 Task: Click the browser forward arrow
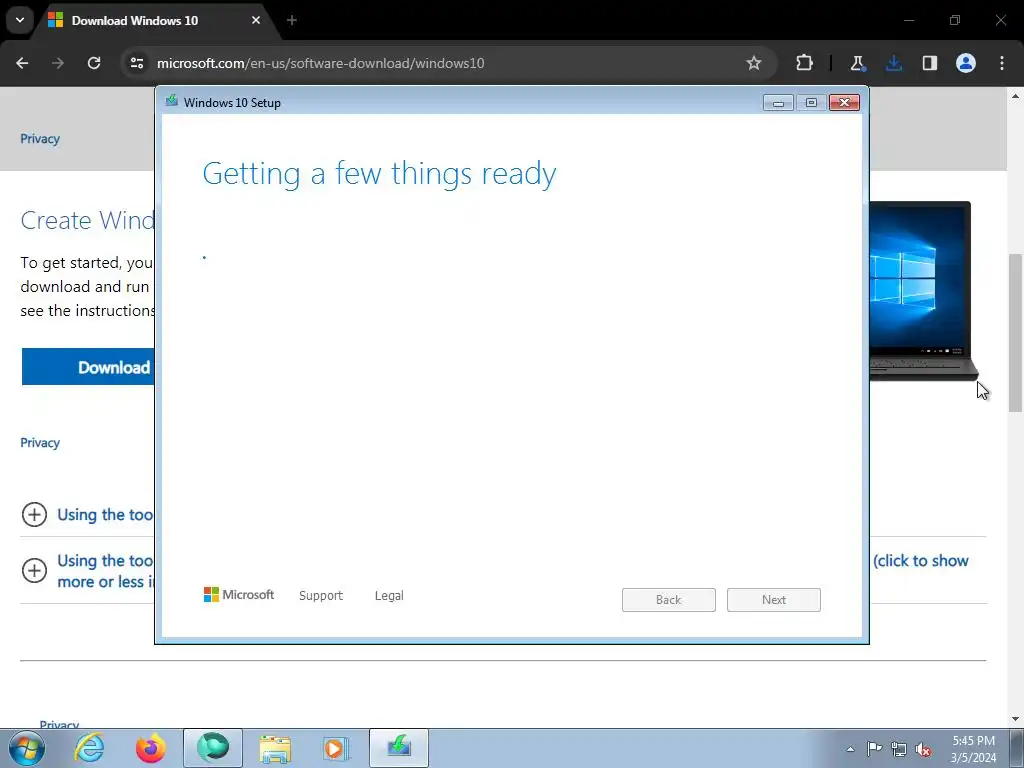tap(58, 63)
